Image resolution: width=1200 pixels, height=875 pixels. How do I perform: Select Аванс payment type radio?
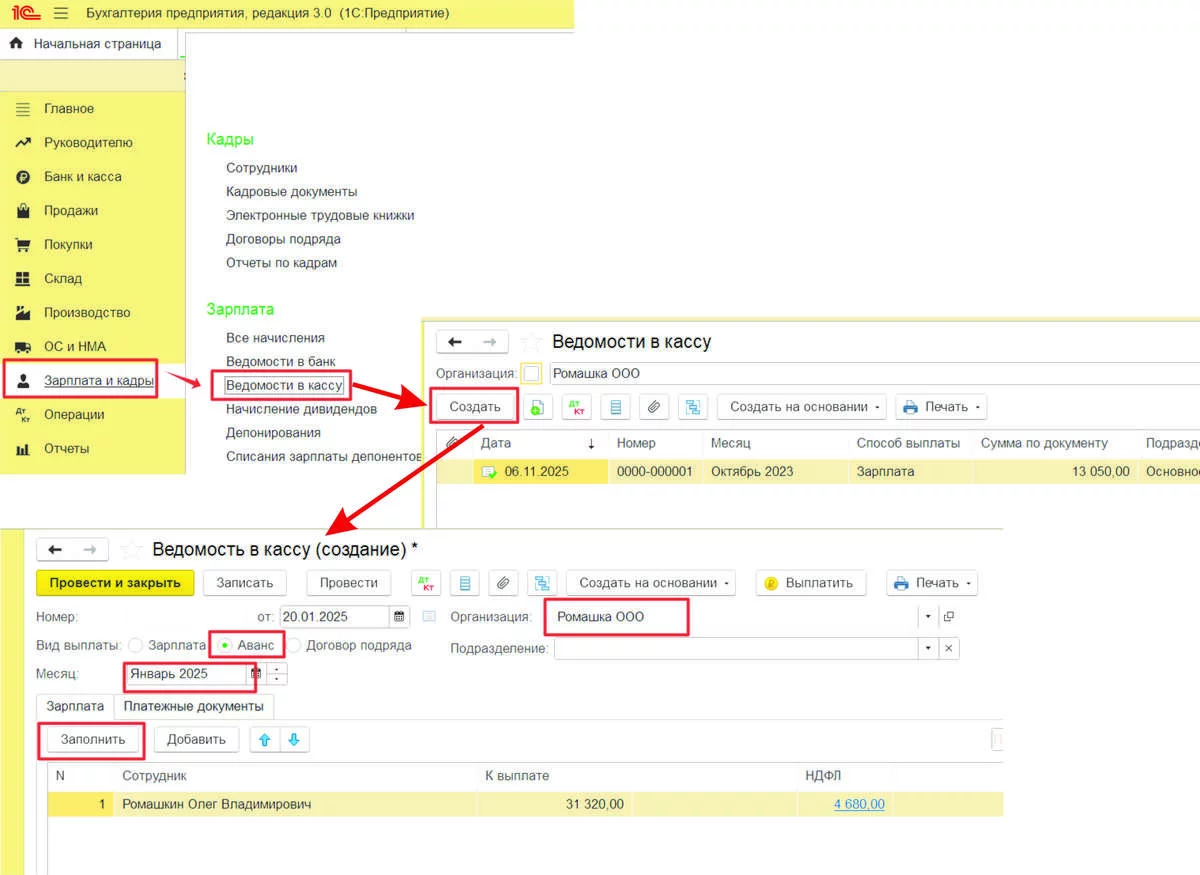227,646
